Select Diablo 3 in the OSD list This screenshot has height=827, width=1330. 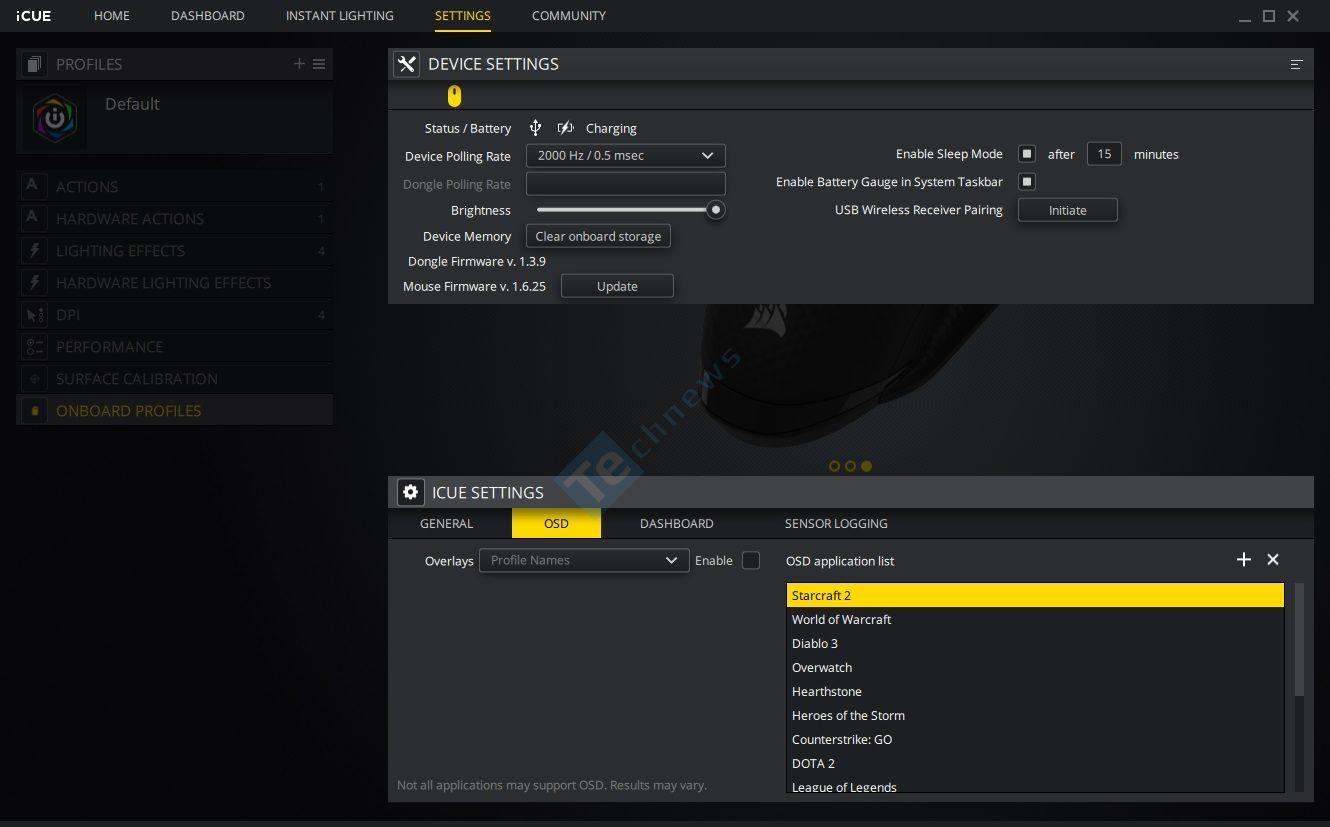pyautogui.click(x=1035, y=643)
